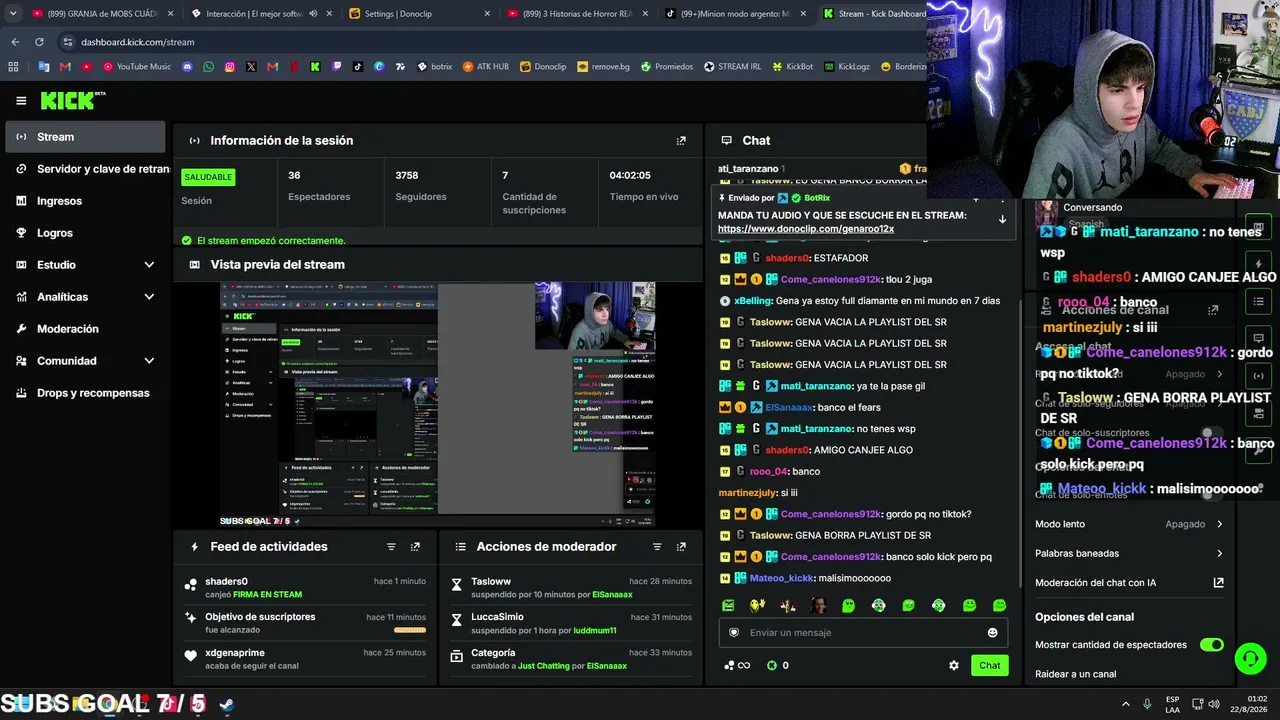Open Steam from the taskbar
This screenshot has width=1280, height=720.
coord(227,704)
